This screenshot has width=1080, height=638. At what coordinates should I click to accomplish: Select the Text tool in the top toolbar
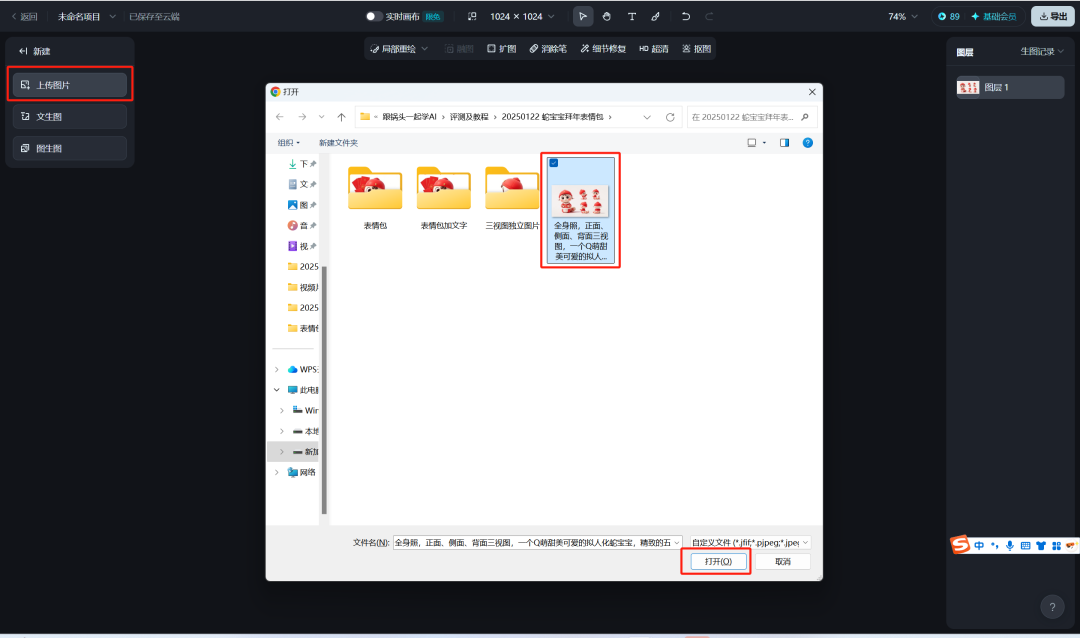(631, 15)
